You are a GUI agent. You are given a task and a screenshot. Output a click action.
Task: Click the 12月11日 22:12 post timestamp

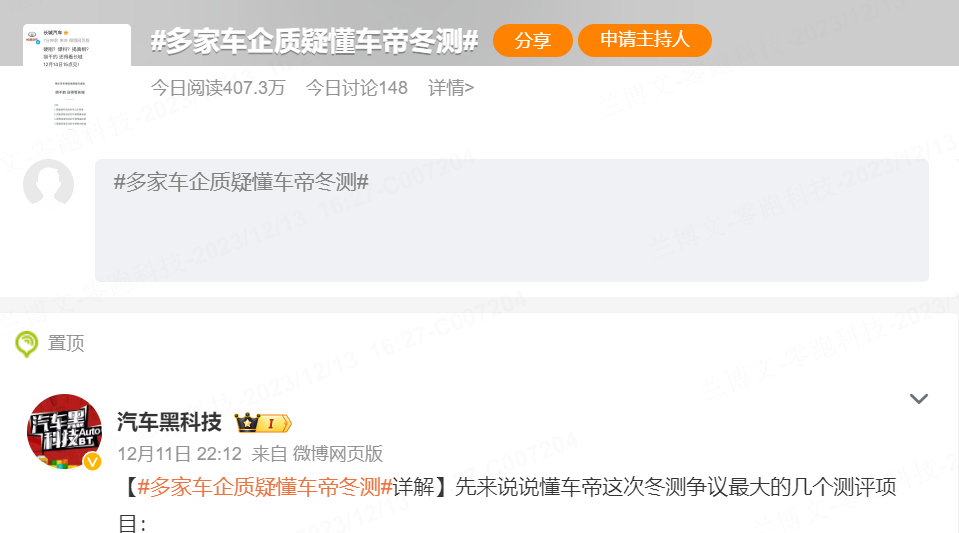180,454
